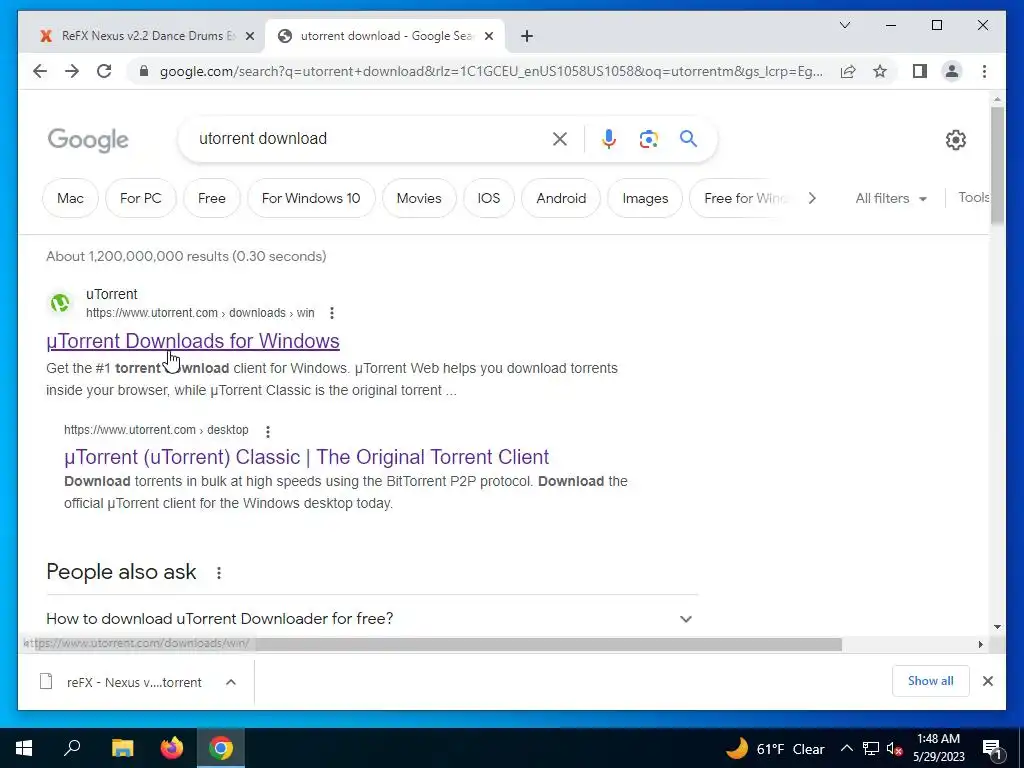Open Google quick settings gear

click(x=955, y=139)
